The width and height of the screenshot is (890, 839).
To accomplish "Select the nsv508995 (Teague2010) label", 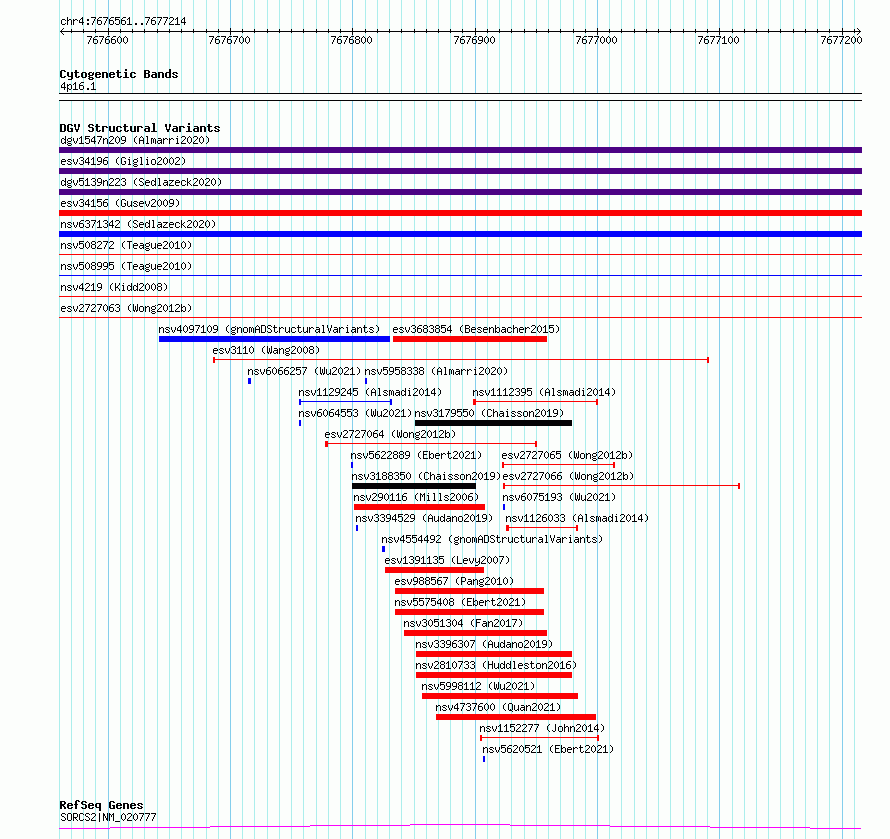I will [x=126, y=266].
